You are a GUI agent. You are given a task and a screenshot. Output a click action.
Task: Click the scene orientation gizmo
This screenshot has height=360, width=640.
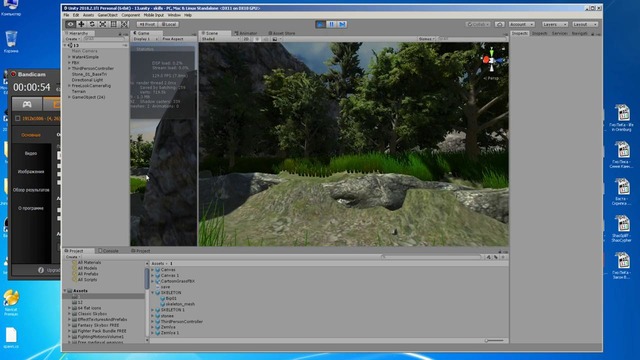coord(491,60)
